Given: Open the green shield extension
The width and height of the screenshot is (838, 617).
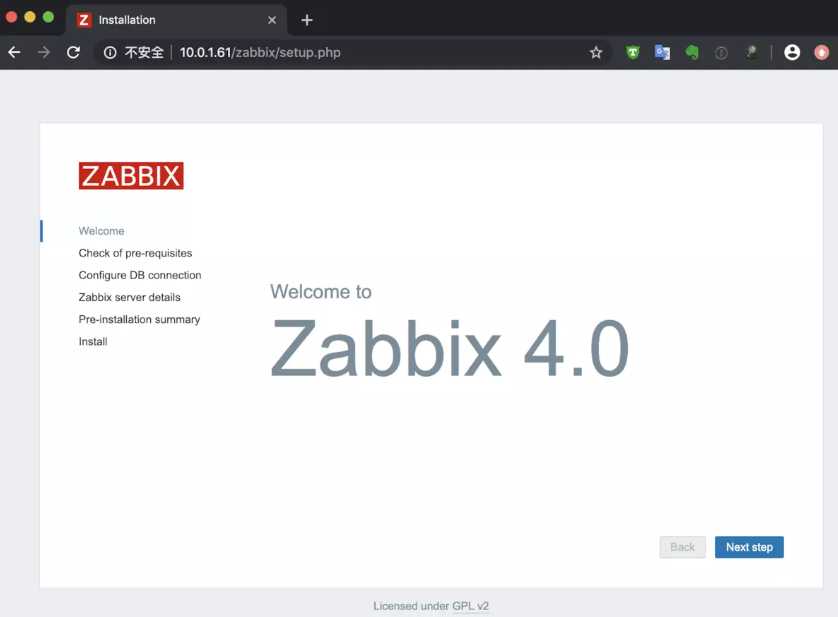Looking at the screenshot, I should [633, 52].
